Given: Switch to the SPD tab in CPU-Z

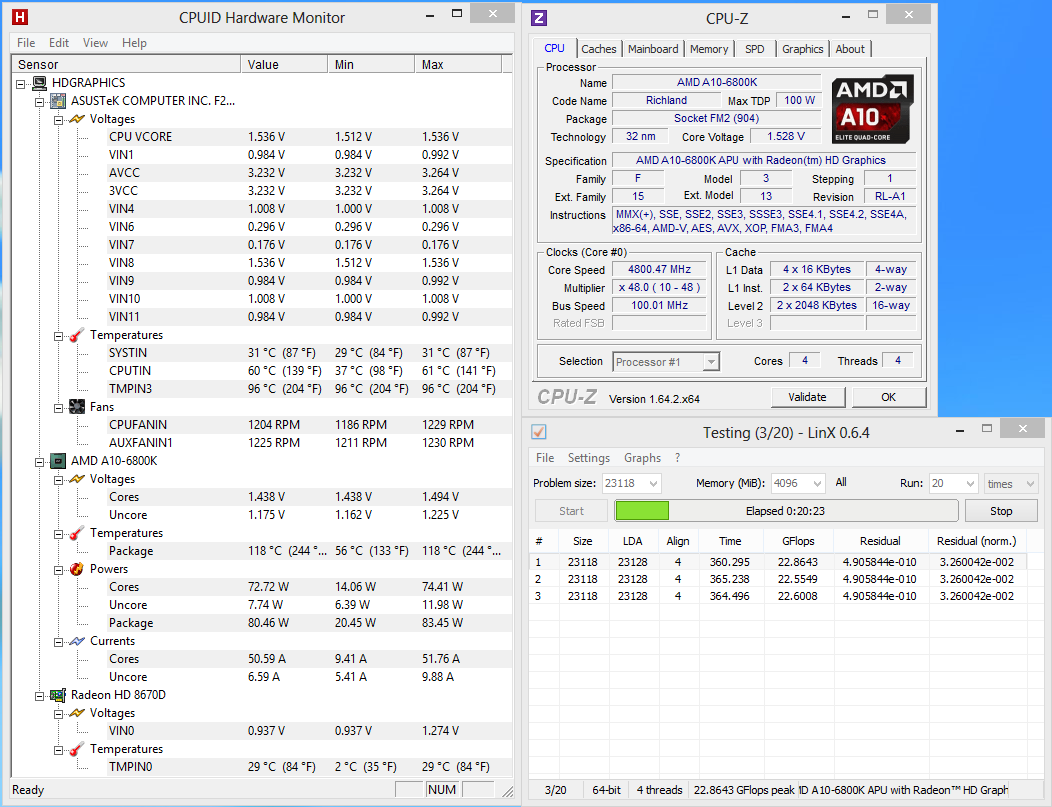Looking at the screenshot, I should pos(755,49).
